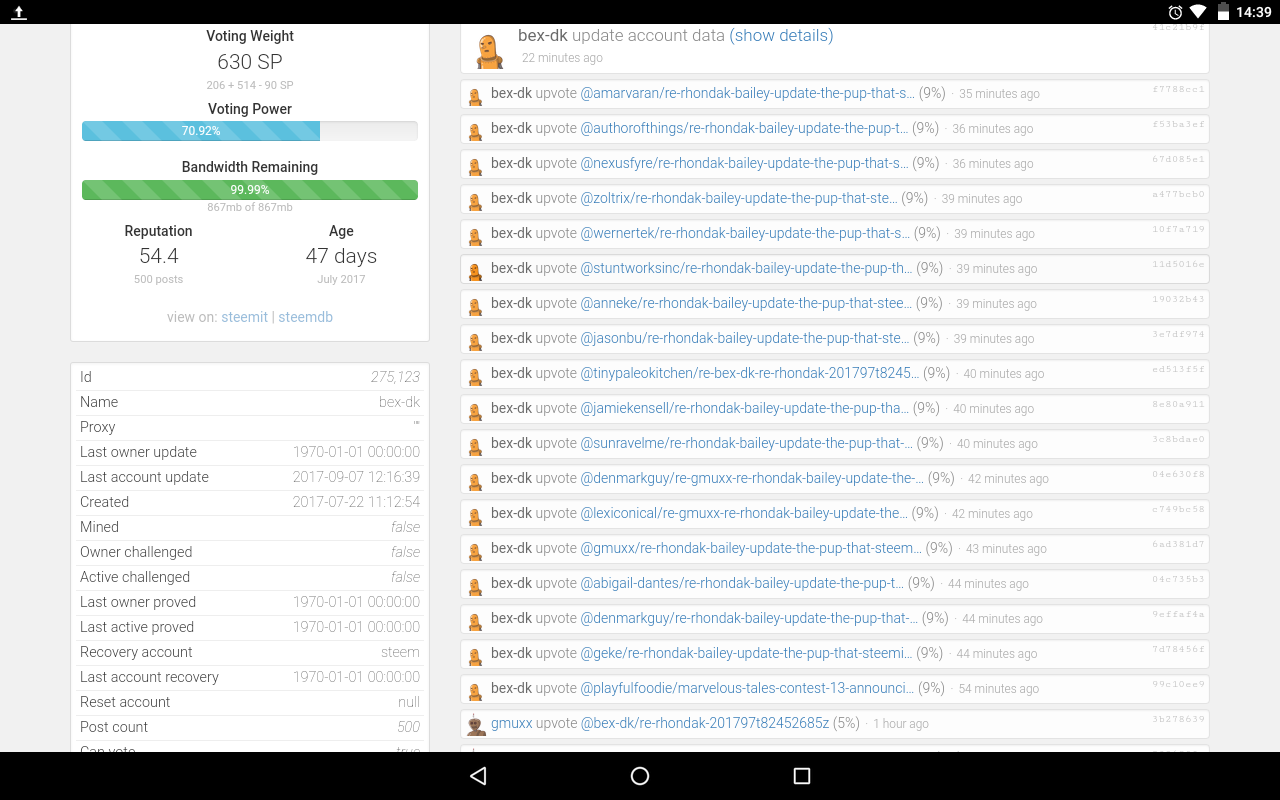This screenshot has width=1280, height=800.
Task: Tap the Wi-Fi signal status icon
Action: pos(1199,12)
